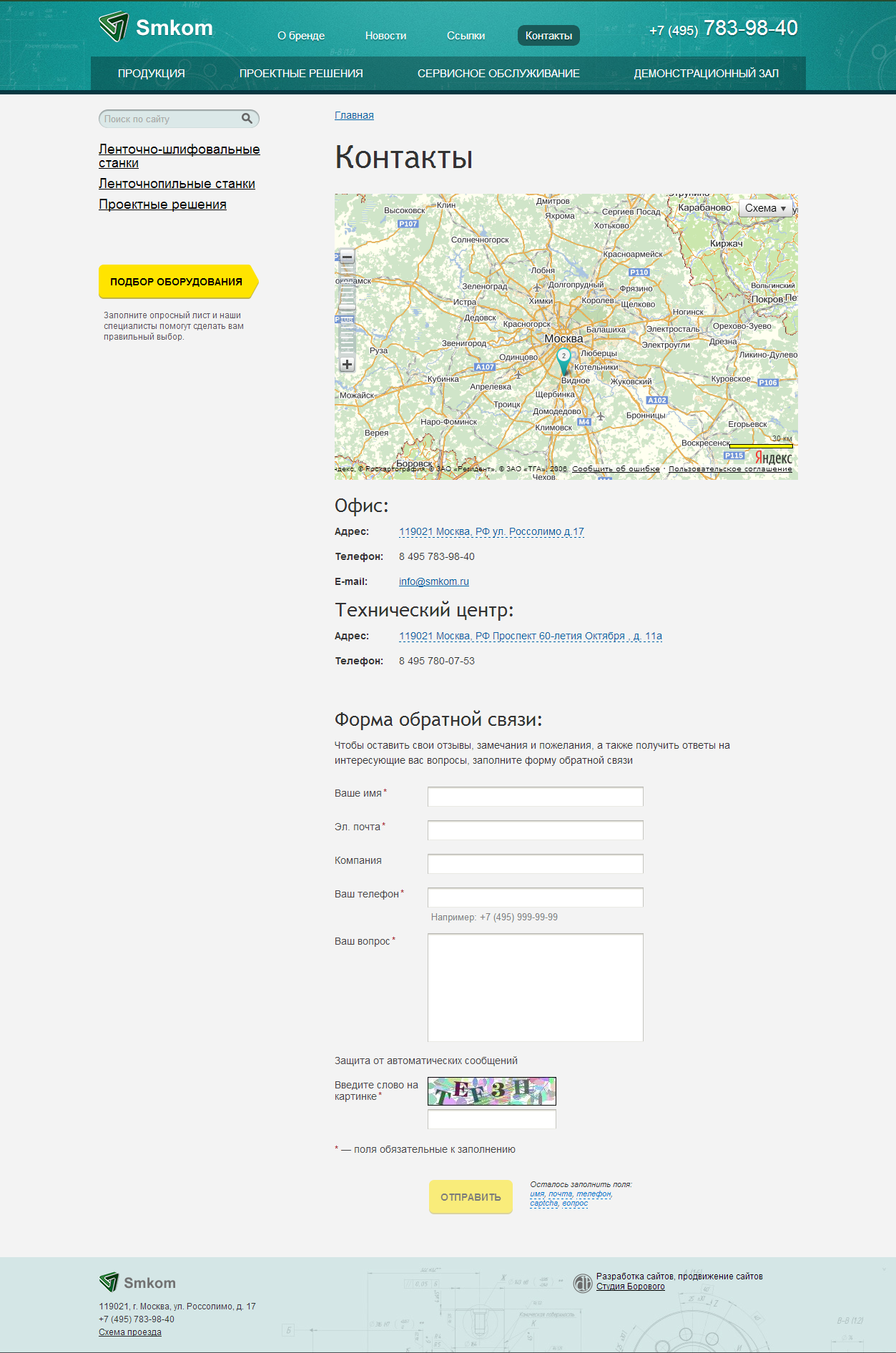Image resolution: width=896 pixels, height=1353 pixels.
Task: Click the Yandex logo on the map
Action: pos(774,458)
